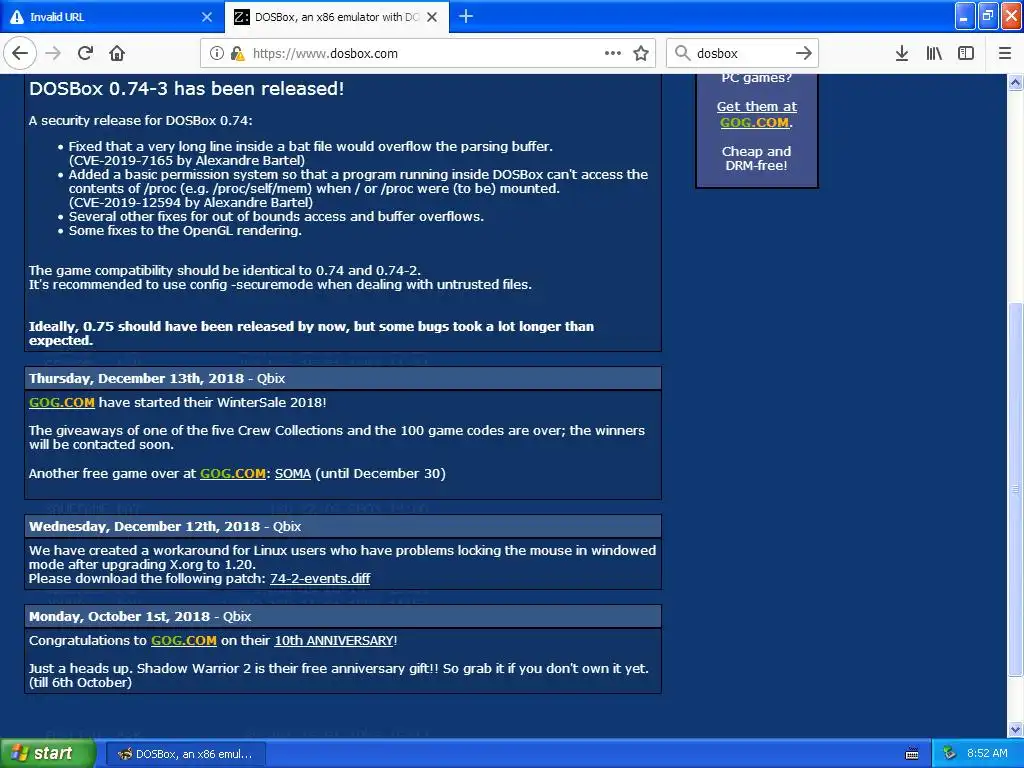1024x768 pixels.
Task: Click Some fixes to the OpenGL rendering
Action: [x=185, y=231]
